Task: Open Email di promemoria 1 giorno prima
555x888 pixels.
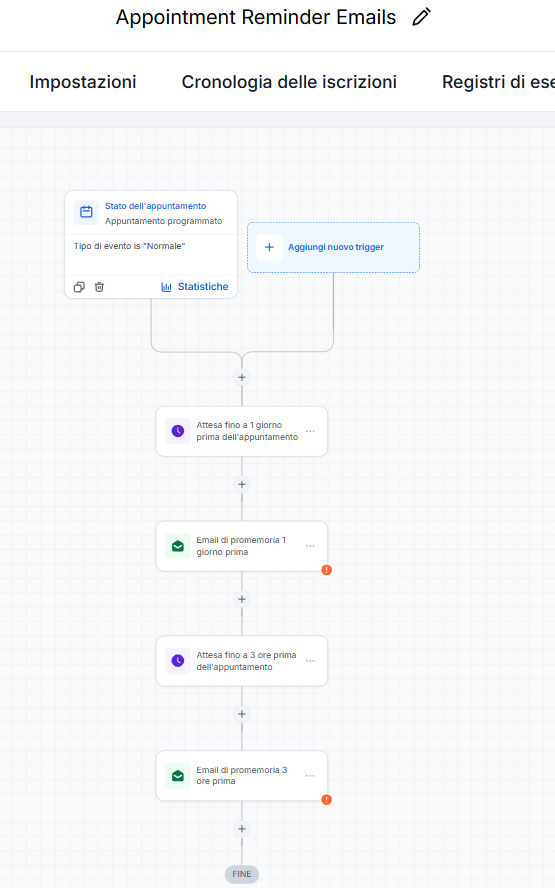Action: click(x=241, y=546)
